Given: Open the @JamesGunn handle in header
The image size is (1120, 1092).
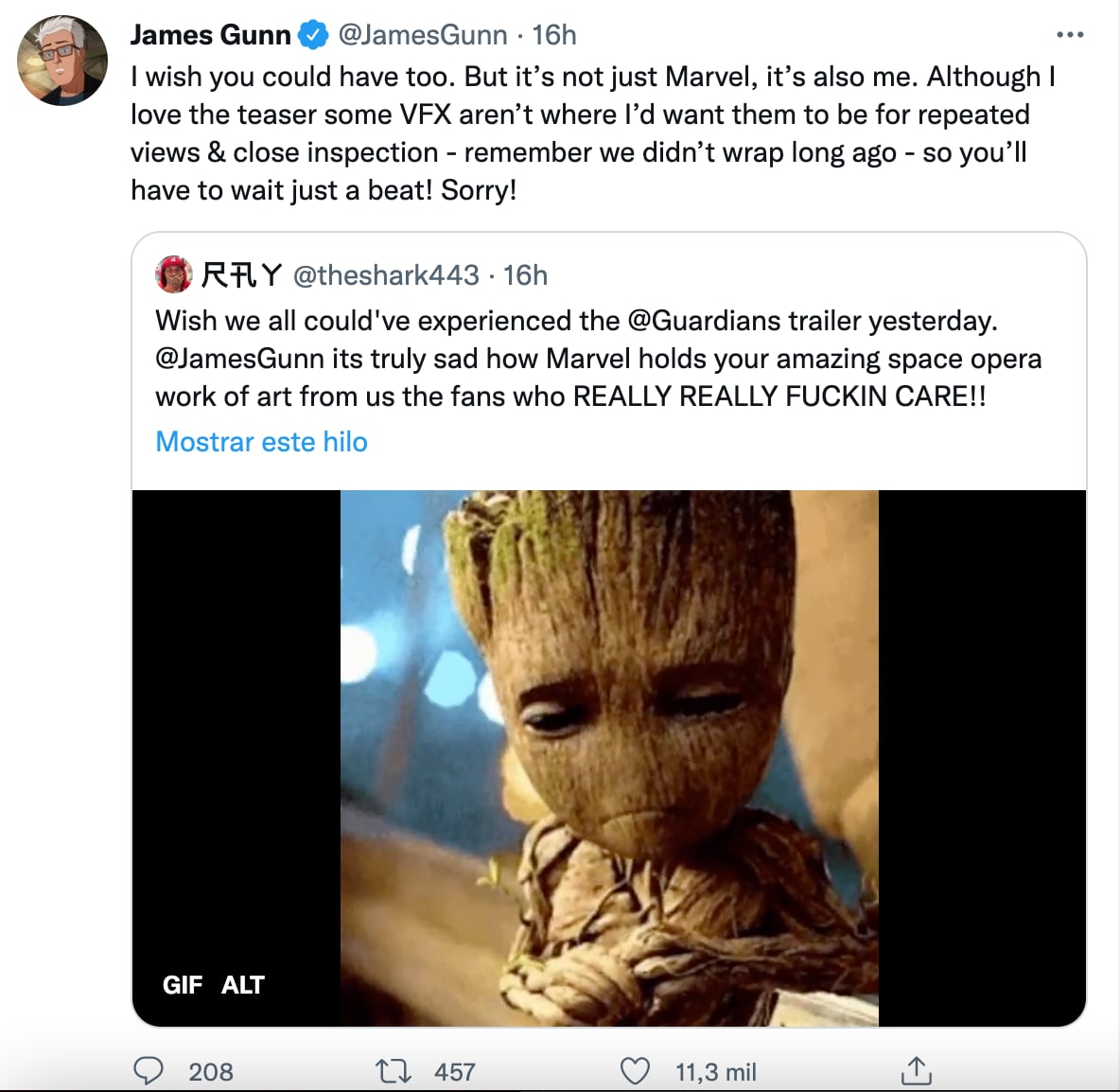Looking at the screenshot, I should 422,35.
